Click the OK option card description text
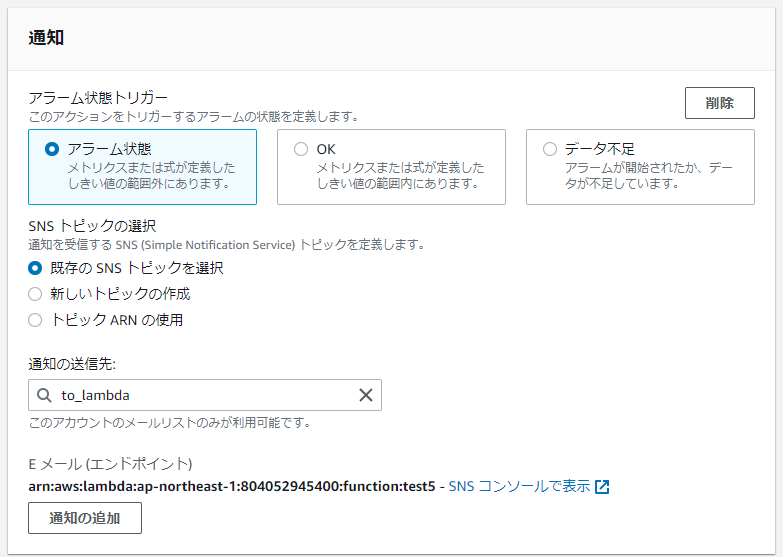The width and height of the screenshot is (783, 557). (x=400, y=175)
